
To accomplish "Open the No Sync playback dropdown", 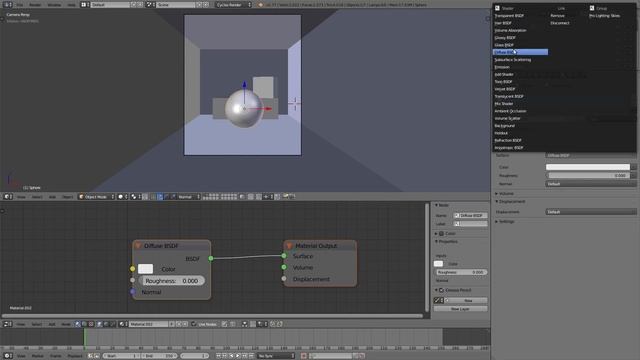I will tap(276, 356).
